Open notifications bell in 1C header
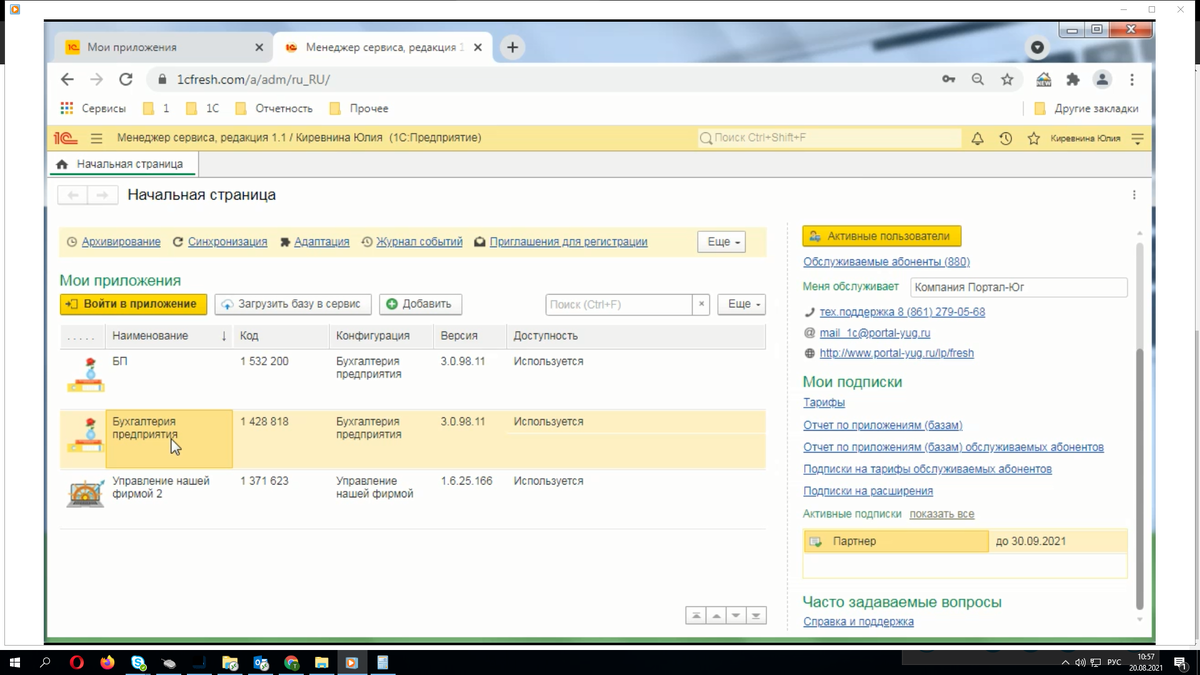 point(977,139)
